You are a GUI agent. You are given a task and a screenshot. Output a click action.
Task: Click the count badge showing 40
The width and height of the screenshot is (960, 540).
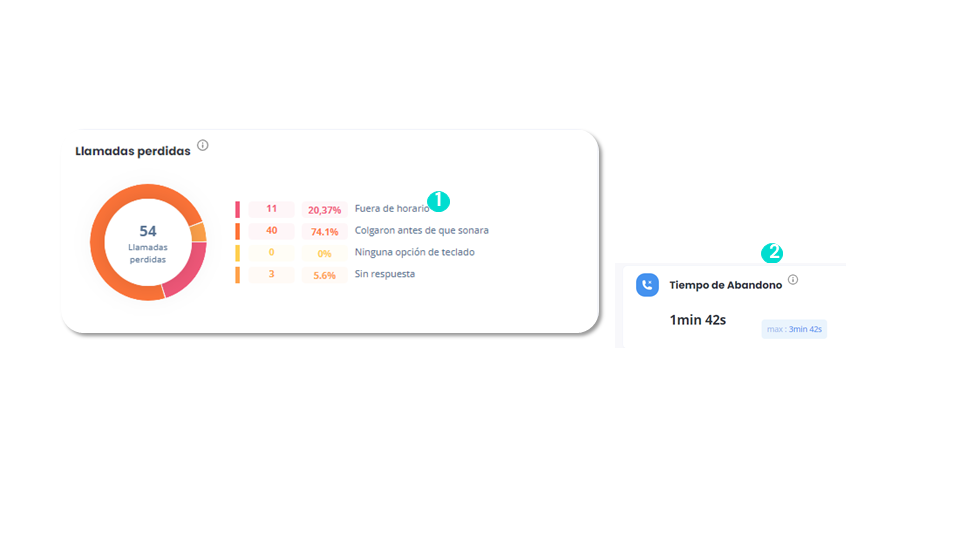(271, 231)
